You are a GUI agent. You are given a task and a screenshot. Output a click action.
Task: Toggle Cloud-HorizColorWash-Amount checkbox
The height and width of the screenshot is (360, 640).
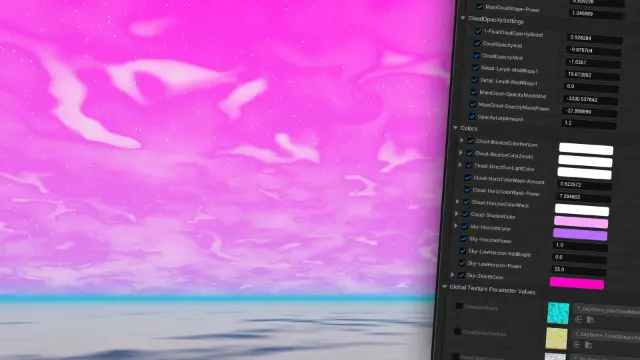click(x=468, y=178)
